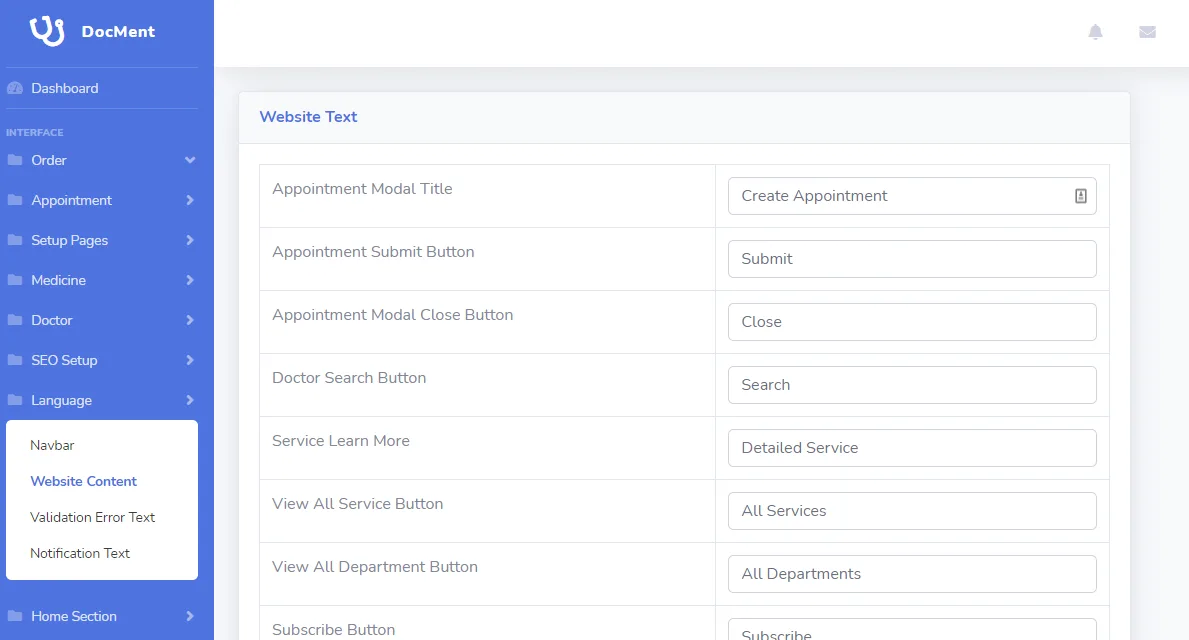The height and width of the screenshot is (640, 1189).
Task: Edit the Detailed Service input
Action: click(912, 448)
